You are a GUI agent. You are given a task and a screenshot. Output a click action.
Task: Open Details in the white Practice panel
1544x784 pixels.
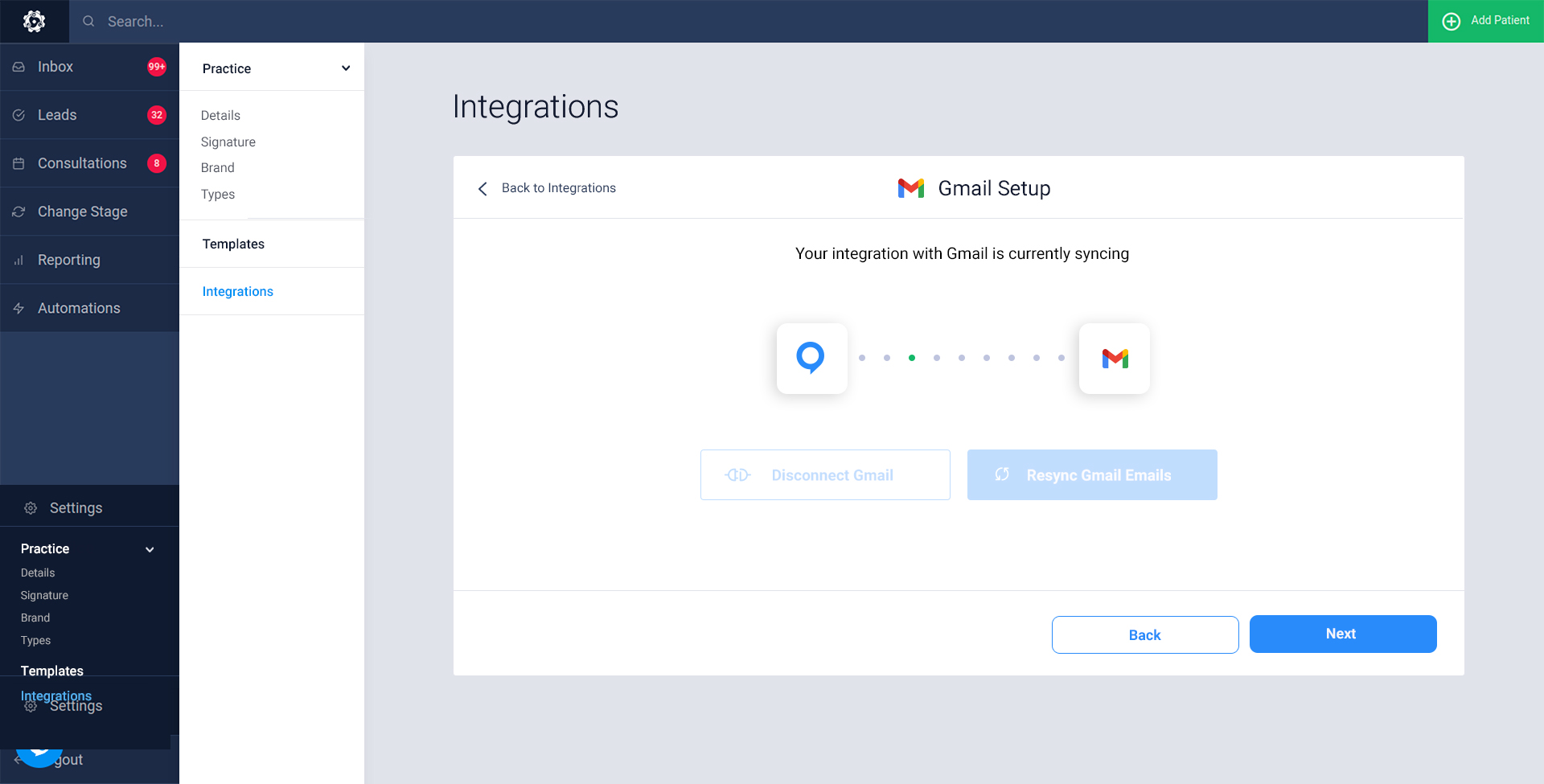(x=220, y=115)
